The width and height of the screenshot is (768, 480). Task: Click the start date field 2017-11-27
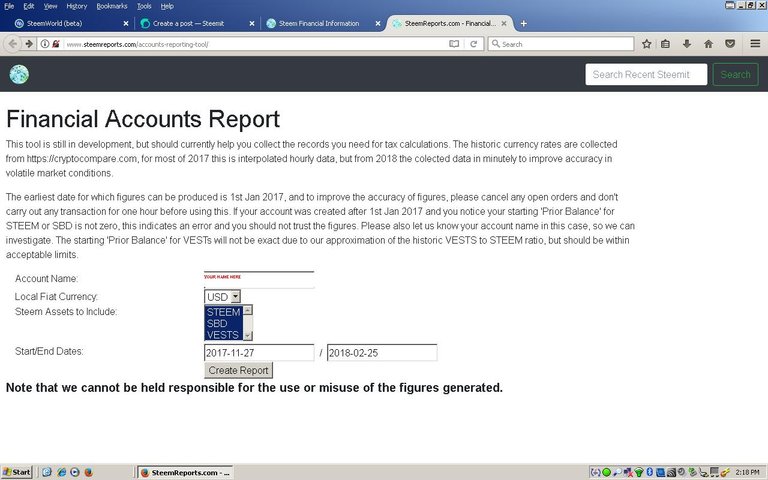coord(259,353)
